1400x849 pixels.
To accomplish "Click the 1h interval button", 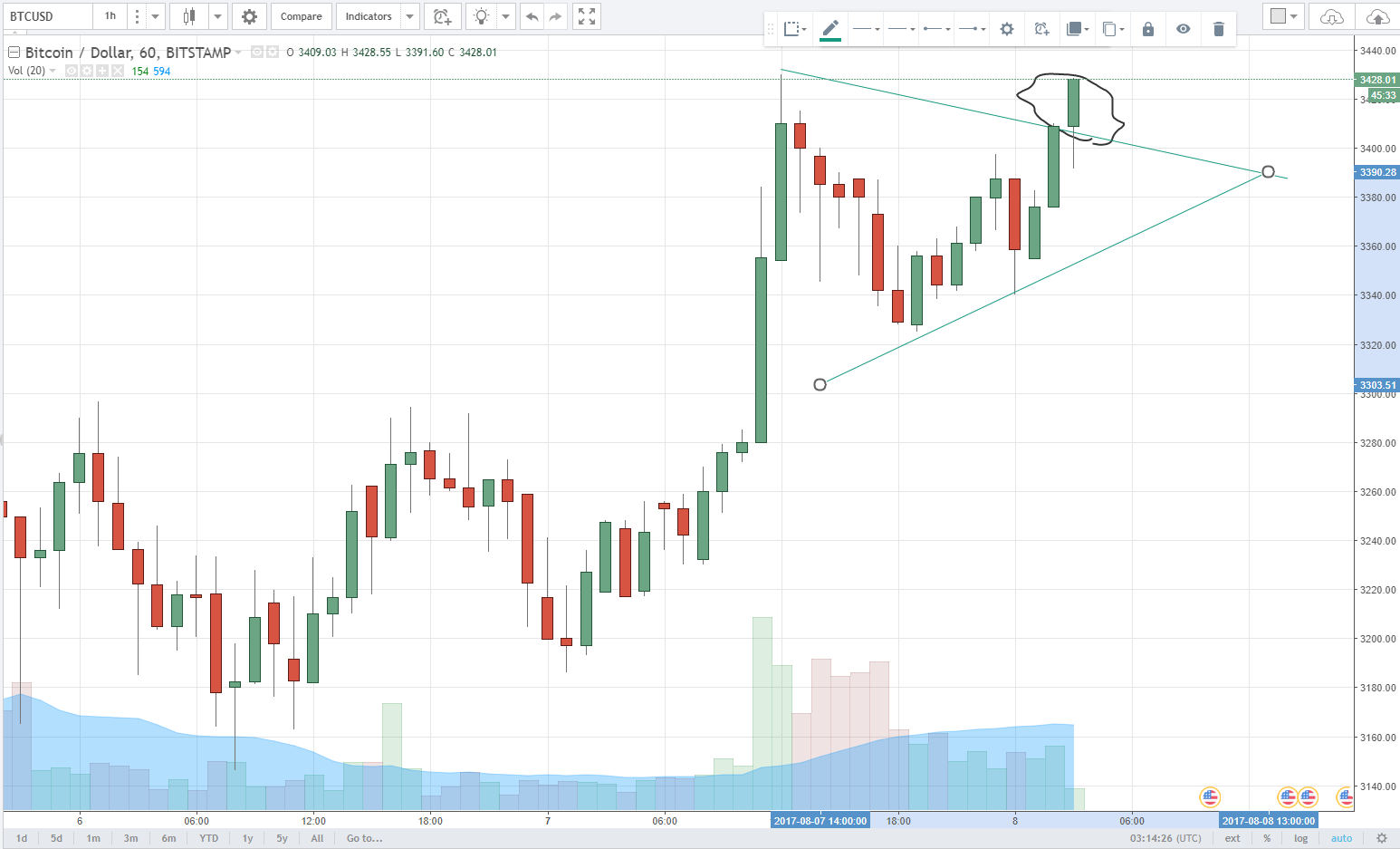I will (110, 16).
